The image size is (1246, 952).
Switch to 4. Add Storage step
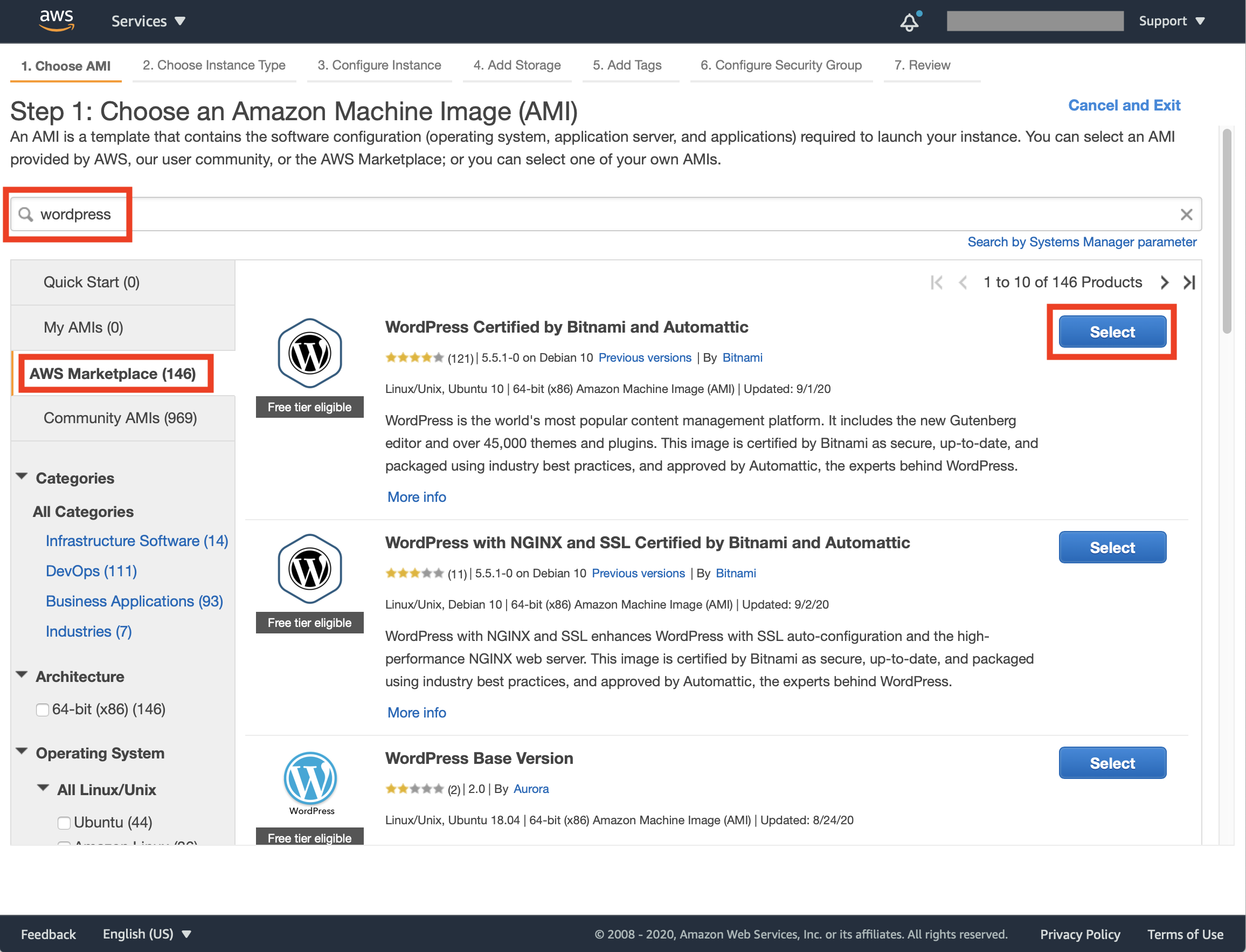tap(517, 65)
